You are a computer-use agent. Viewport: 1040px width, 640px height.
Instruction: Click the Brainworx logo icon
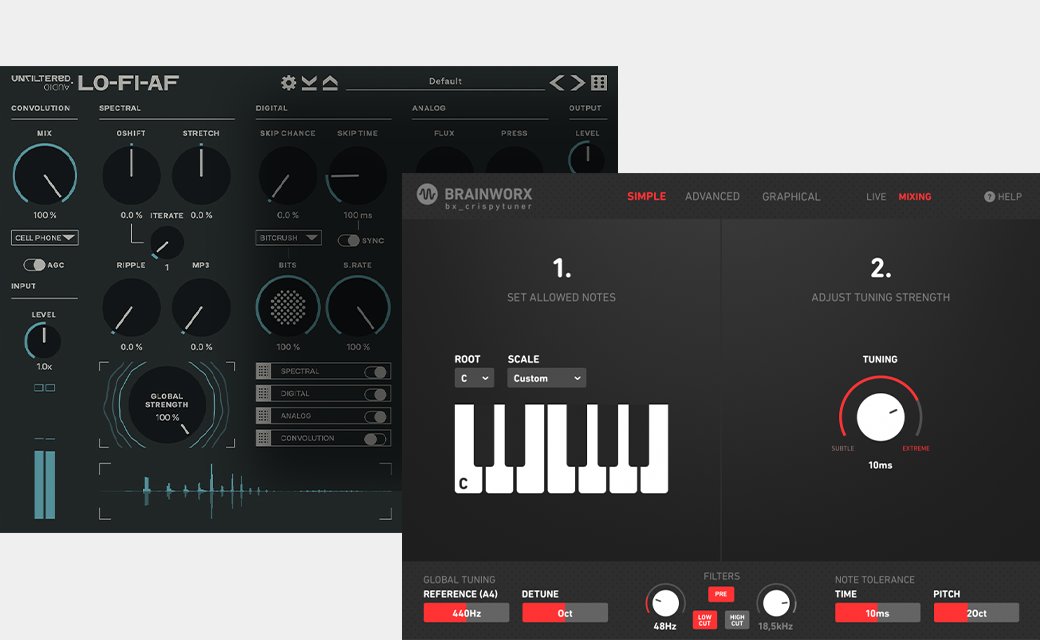point(427,194)
